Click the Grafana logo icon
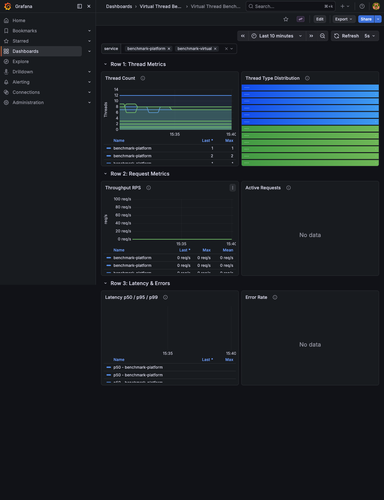 tap(8, 6)
